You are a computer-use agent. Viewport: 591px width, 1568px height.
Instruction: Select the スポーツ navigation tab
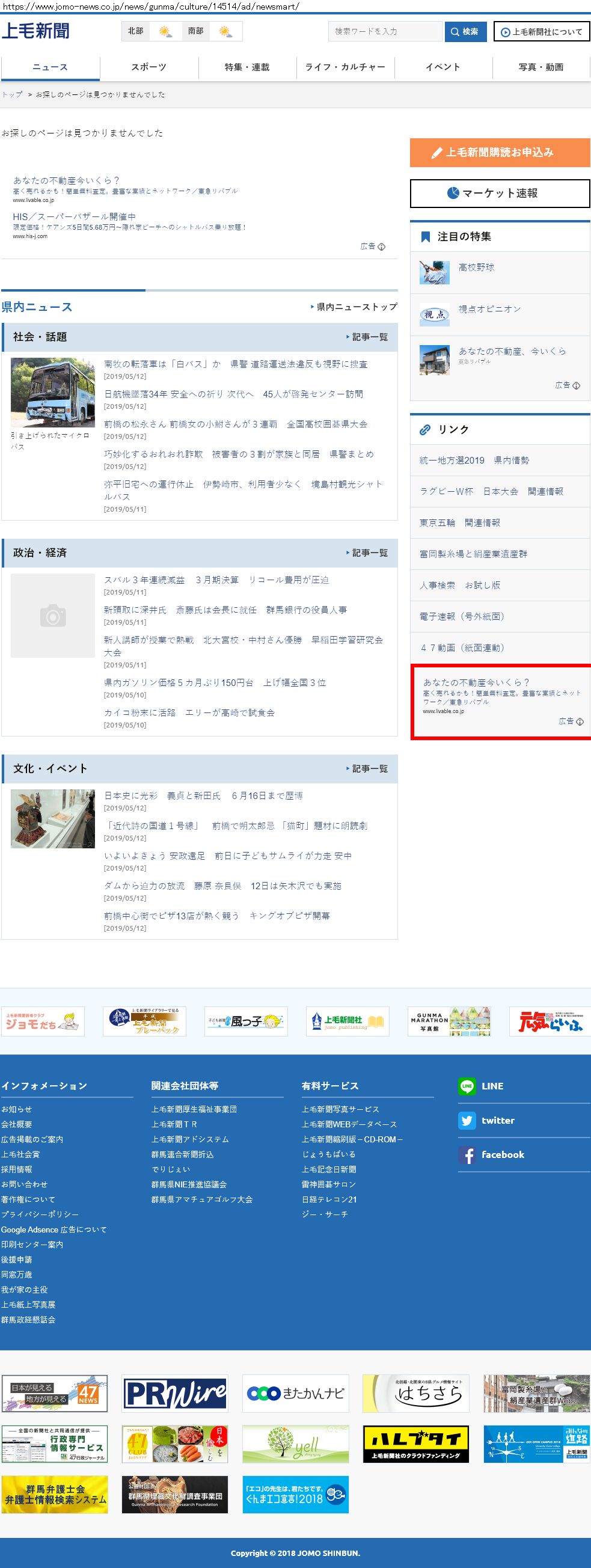149,67
